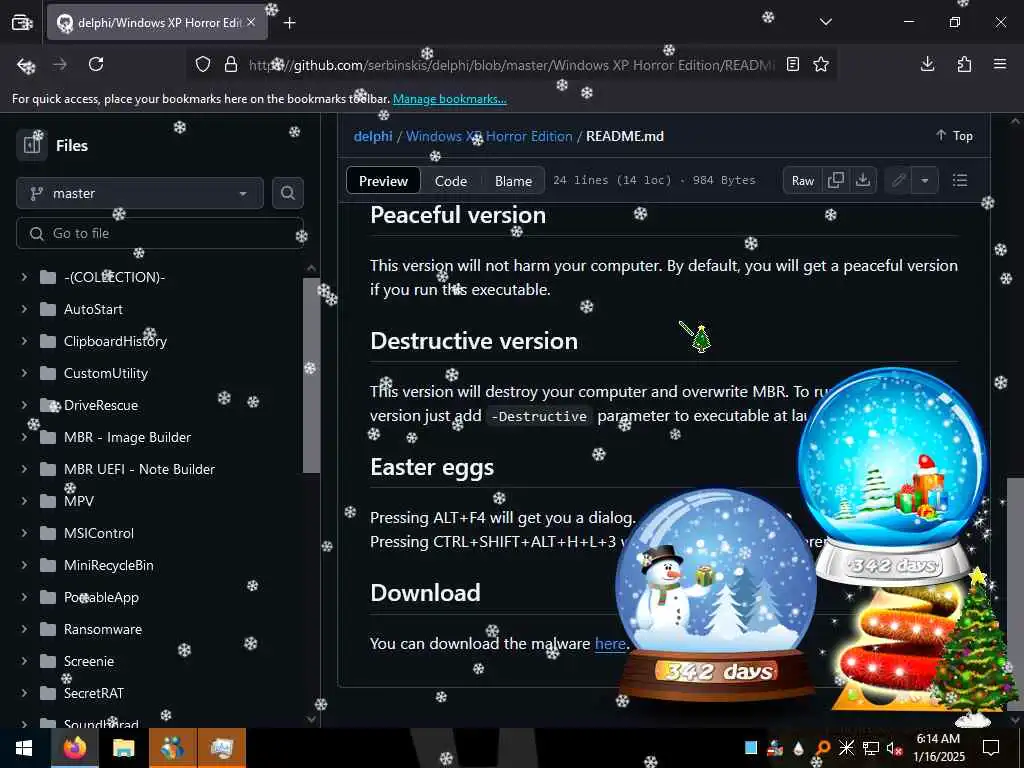Open the network tray icon
The height and width of the screenshot is (768, 1024).
pyautogui.click(x=871, y=748)
